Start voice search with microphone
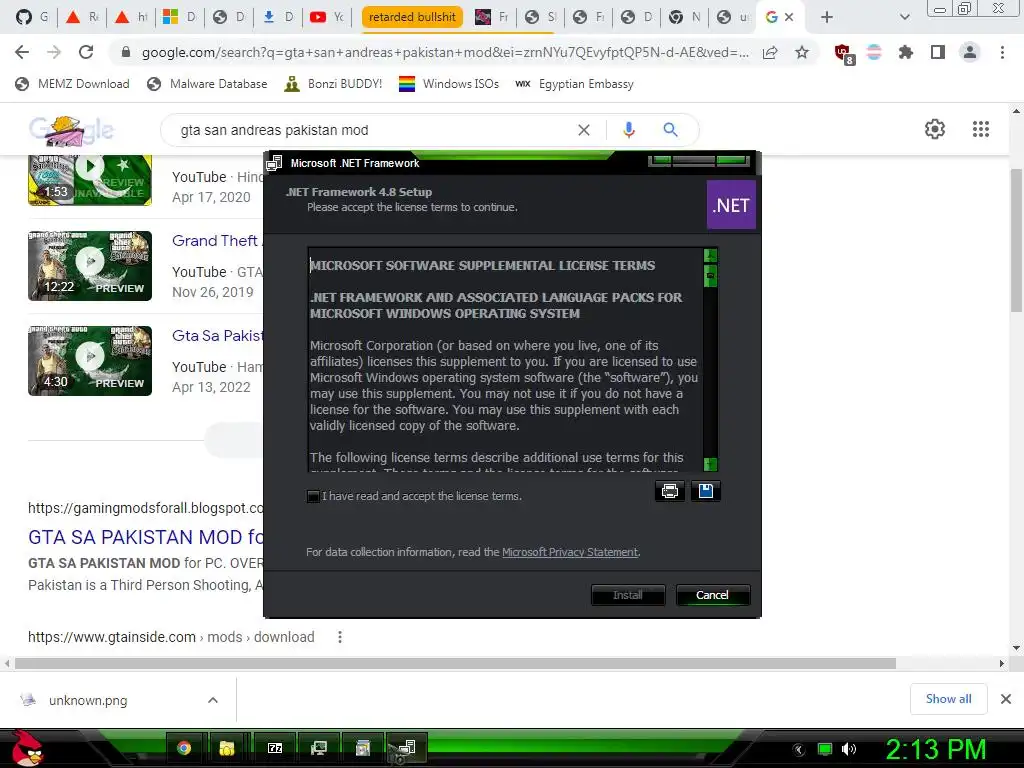 pyautogui.click(x=629, y=130)
